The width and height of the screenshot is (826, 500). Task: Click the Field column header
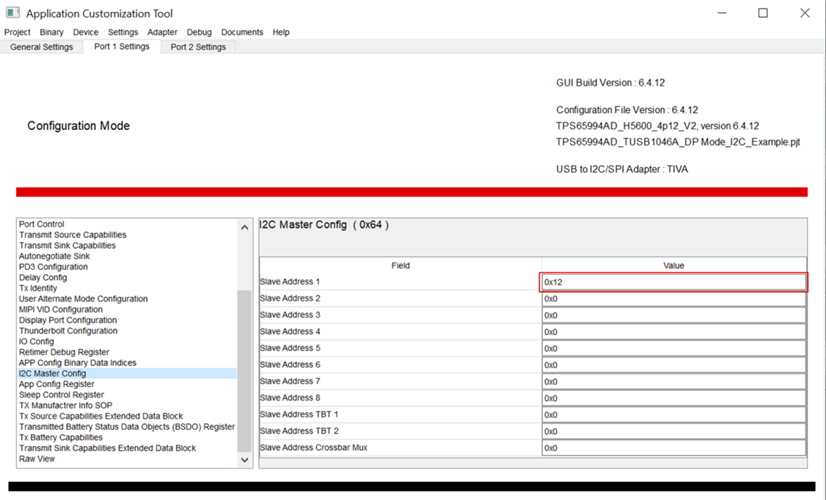coord(400,266)
